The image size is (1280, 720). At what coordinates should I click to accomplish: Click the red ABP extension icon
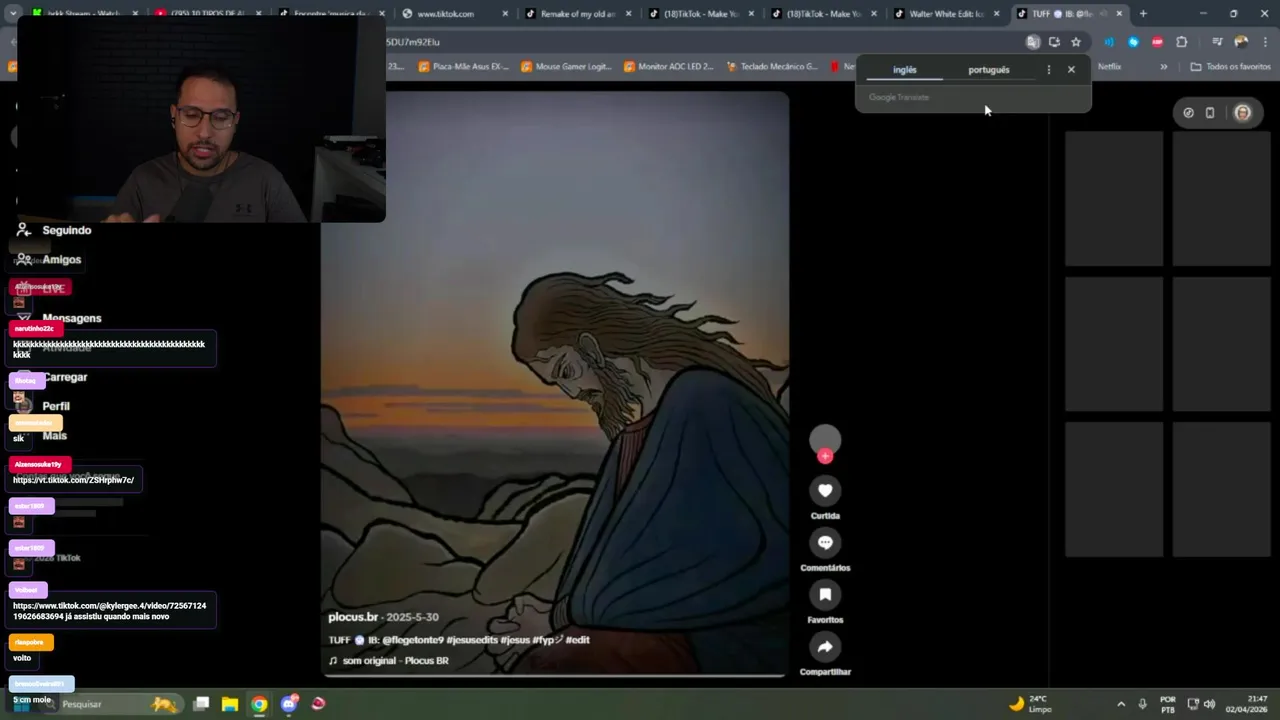(1157, 42)
